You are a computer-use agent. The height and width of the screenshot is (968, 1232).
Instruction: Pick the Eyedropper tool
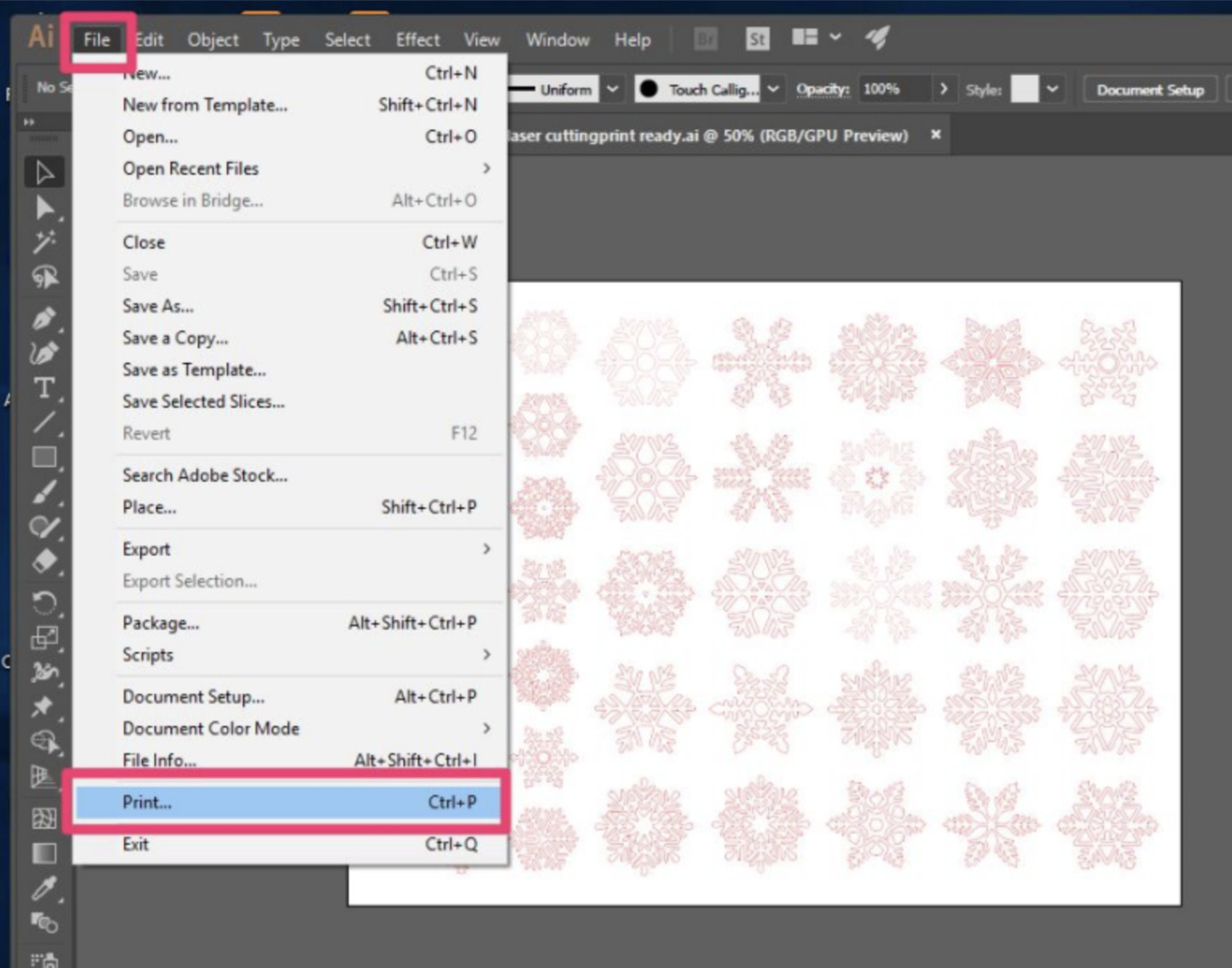point(44,889)
